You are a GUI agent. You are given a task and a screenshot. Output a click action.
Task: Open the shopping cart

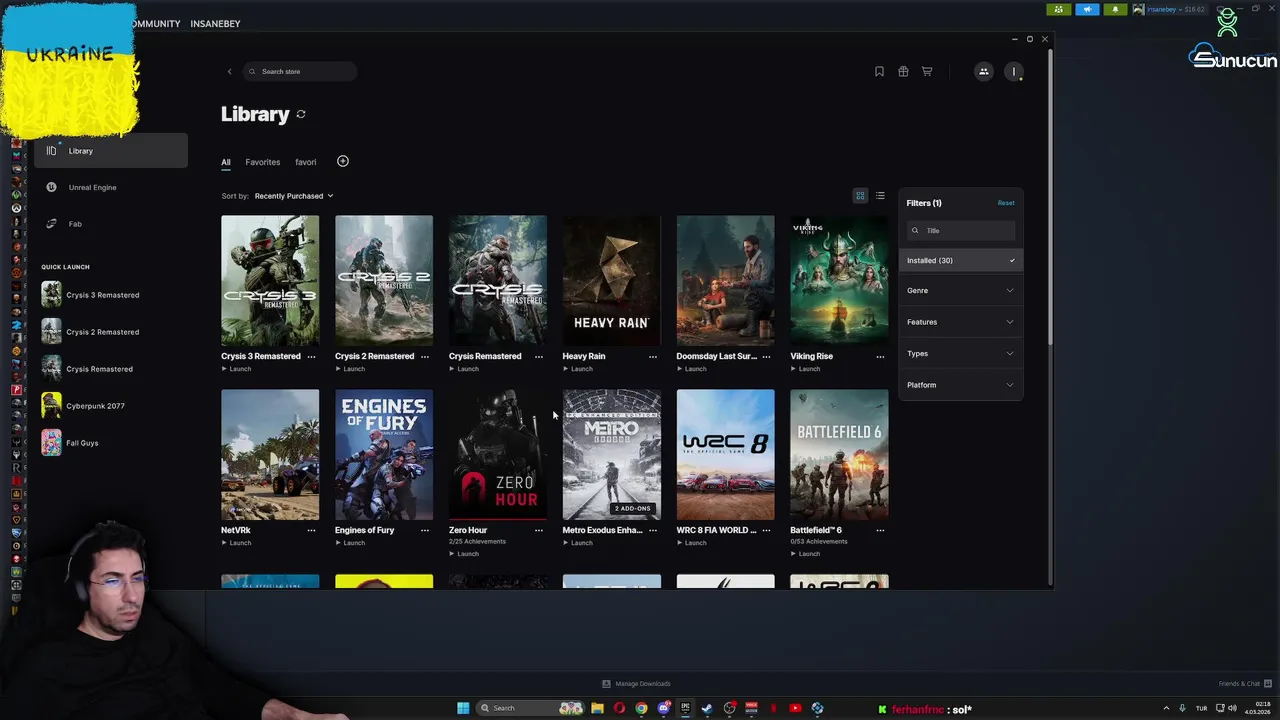tap(927, 71)
